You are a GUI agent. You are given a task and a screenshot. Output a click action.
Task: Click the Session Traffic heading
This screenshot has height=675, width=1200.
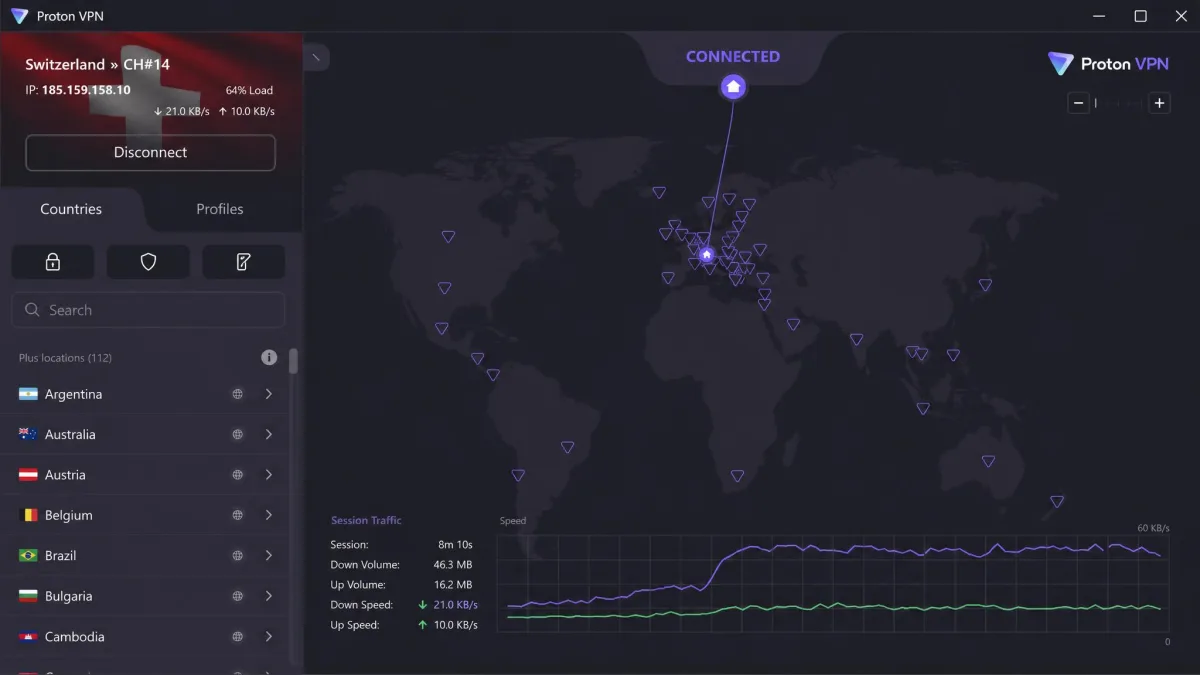pyautogui.click(x=366, y=520)
